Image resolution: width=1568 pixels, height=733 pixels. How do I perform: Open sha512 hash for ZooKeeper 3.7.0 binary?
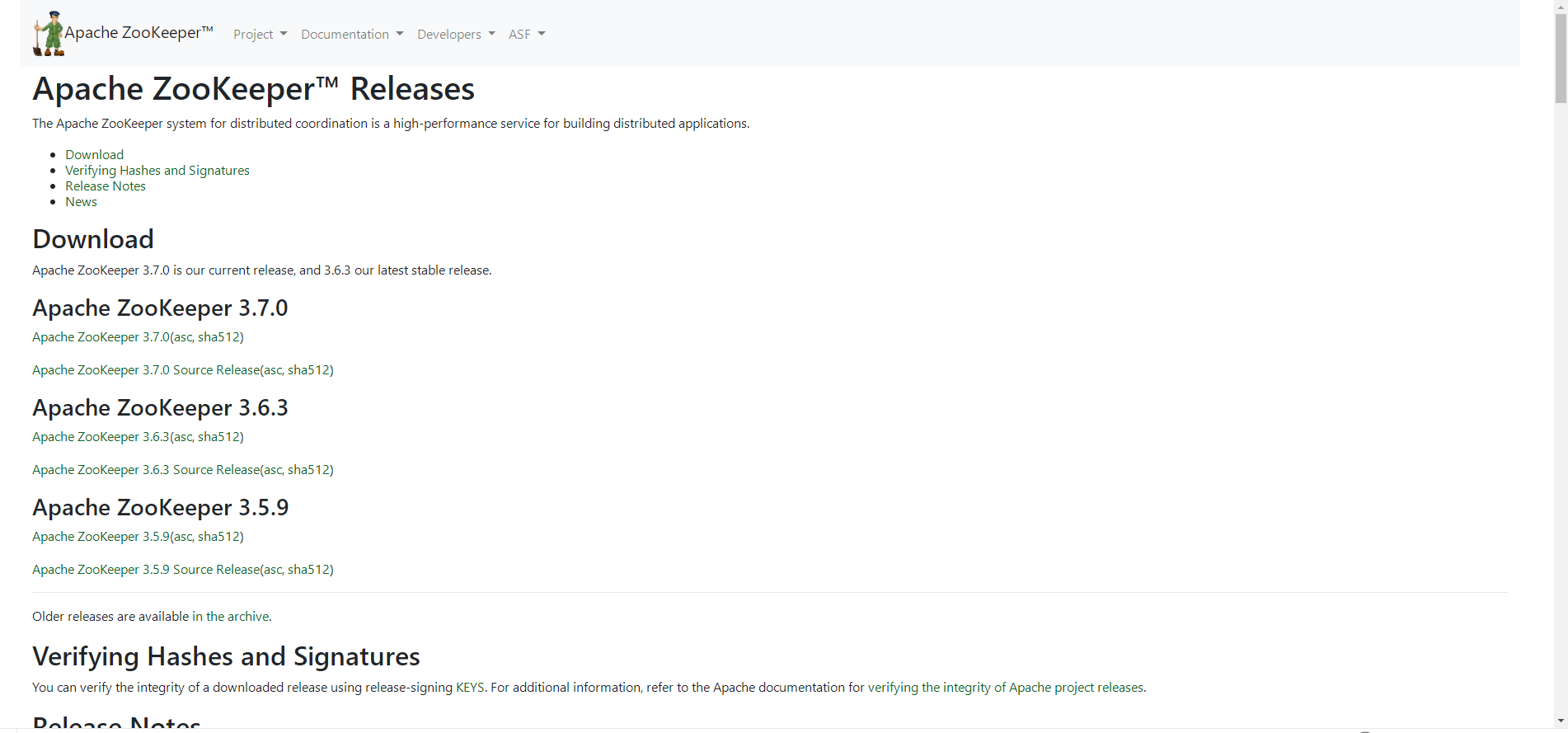218,337
